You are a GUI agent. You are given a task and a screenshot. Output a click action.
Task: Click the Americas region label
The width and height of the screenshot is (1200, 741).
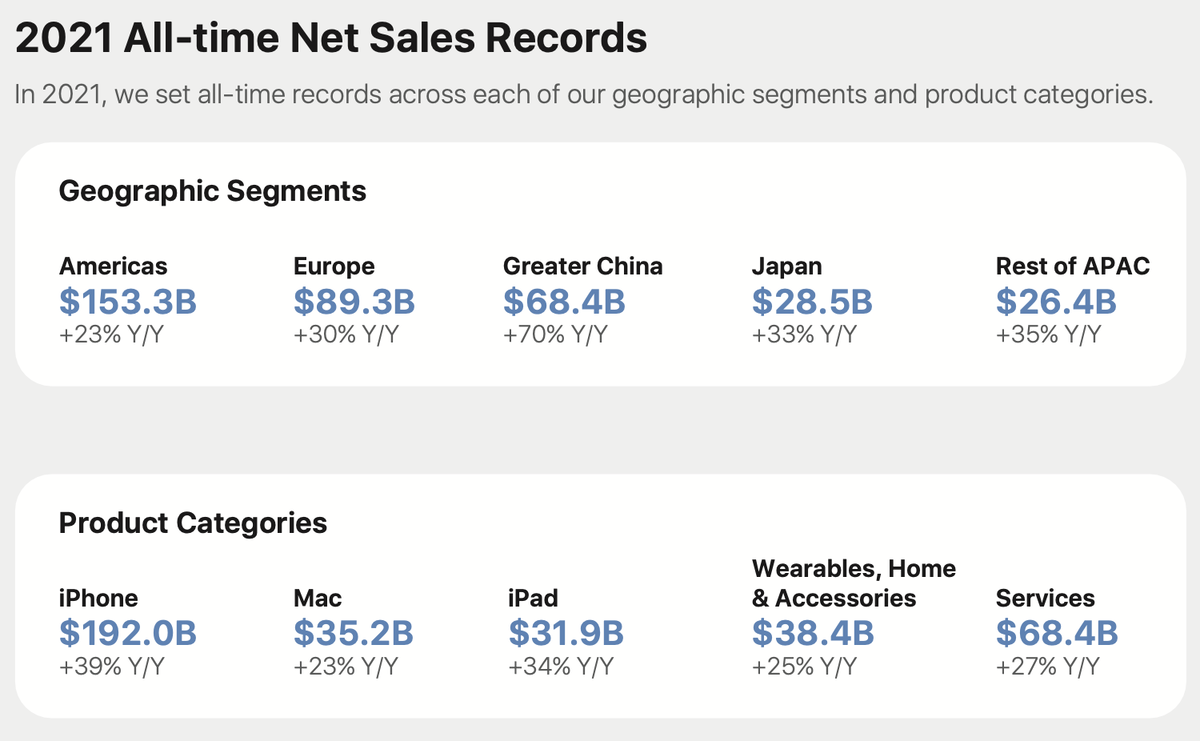[x=113, y=266]
